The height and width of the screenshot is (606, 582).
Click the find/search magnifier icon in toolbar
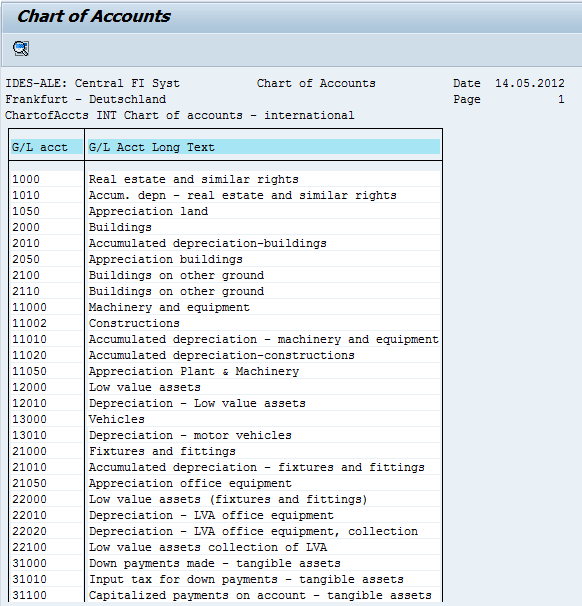(20, 48)
